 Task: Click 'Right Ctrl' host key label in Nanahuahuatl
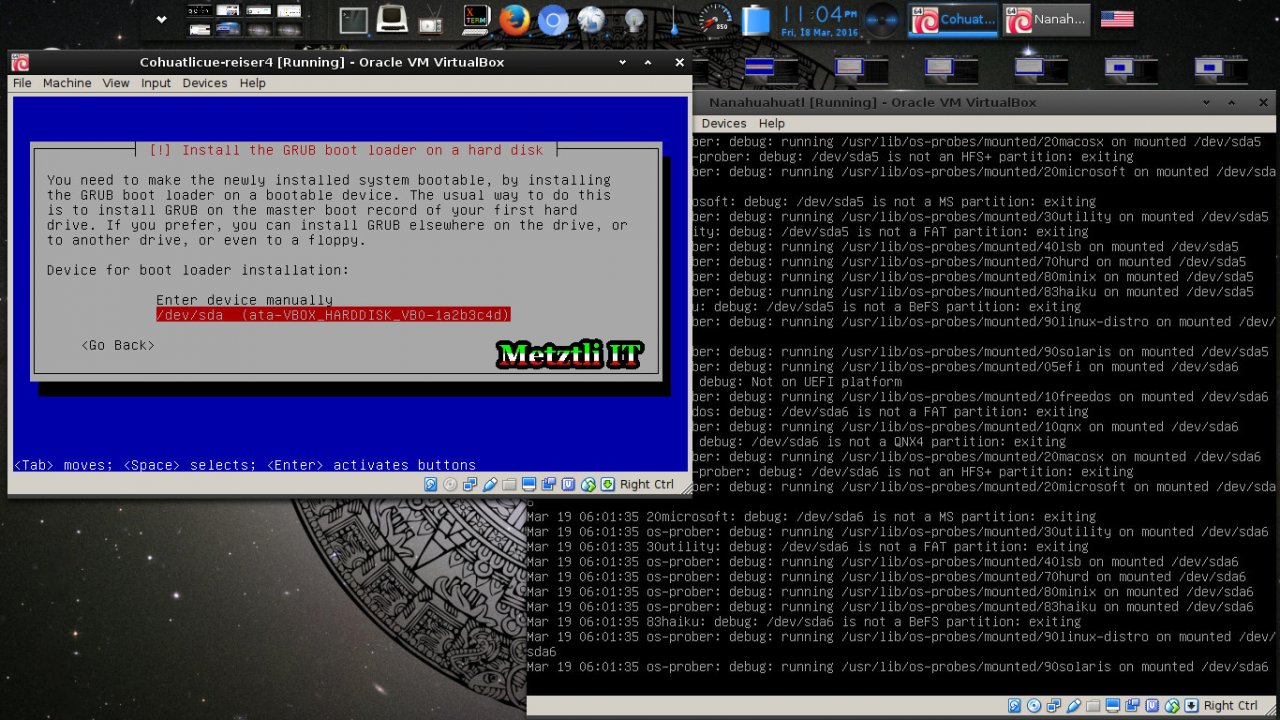(1231, 705)
